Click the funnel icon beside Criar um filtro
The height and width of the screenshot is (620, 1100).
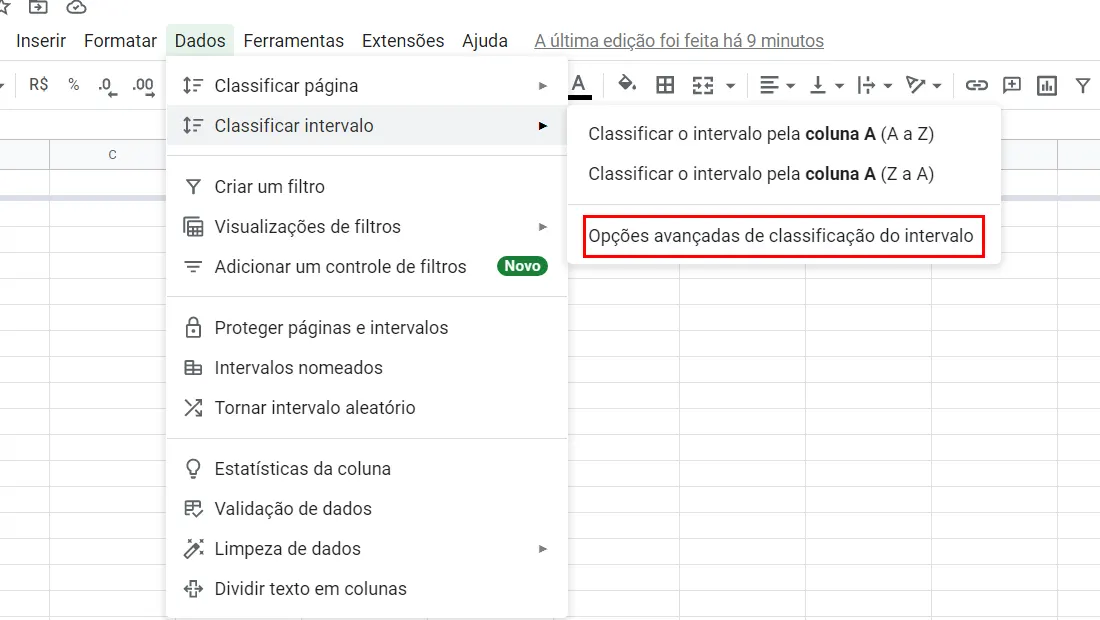click(x=193, y=187)
